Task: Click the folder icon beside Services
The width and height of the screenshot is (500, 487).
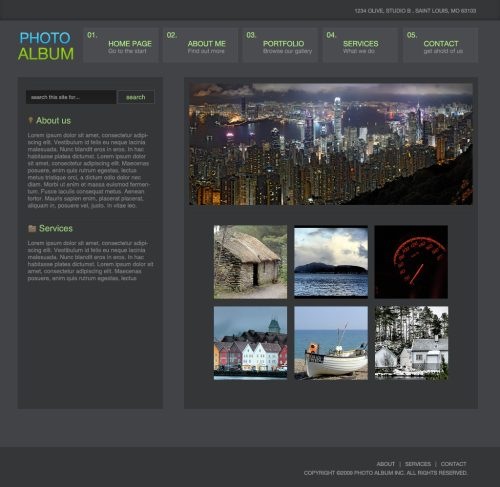Action: coord(32,228)
